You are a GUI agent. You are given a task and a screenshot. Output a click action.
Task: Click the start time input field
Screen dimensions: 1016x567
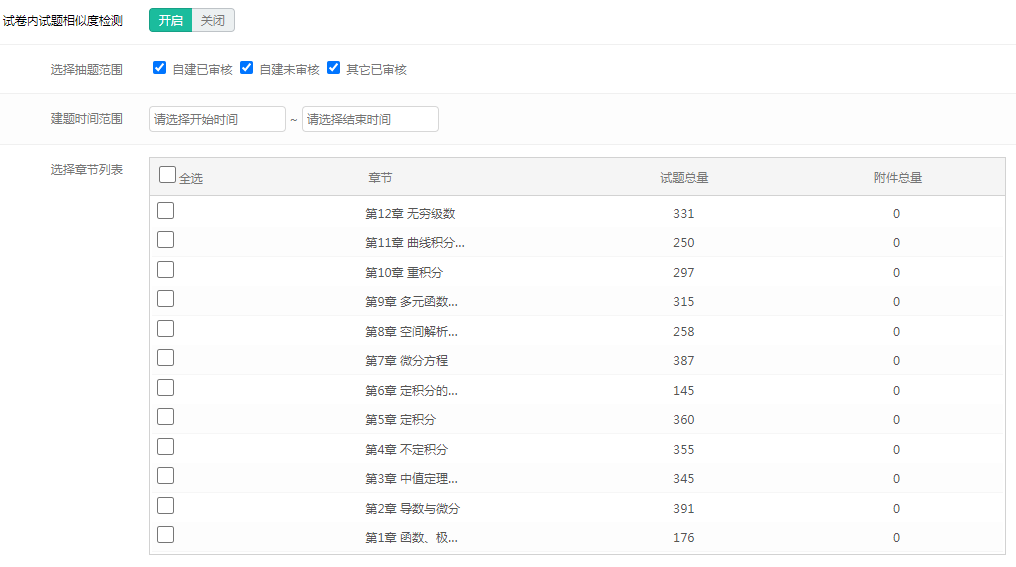tap(217, 119)
